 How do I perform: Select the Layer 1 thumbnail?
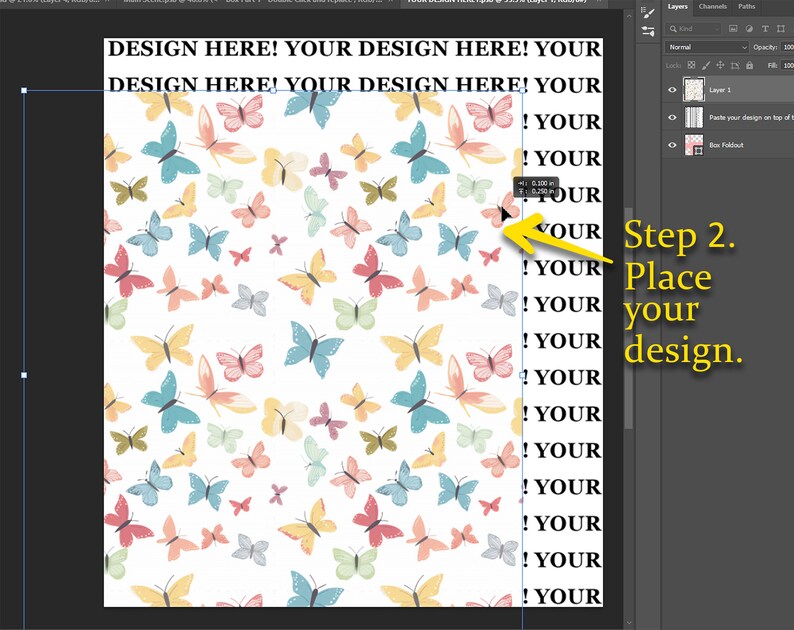pyautogui.click(x=694, y=90)
